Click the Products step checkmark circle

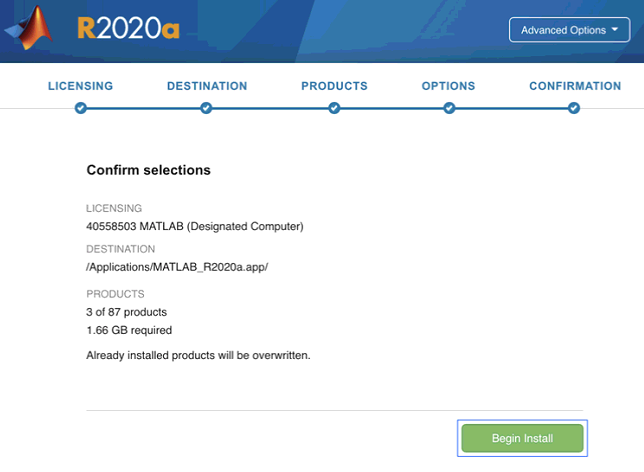334,108
